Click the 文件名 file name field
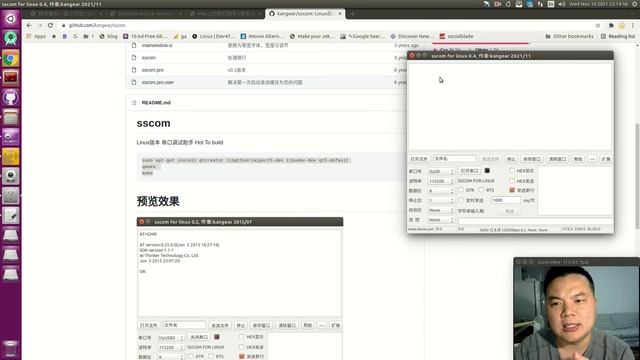 coord(454,158)
